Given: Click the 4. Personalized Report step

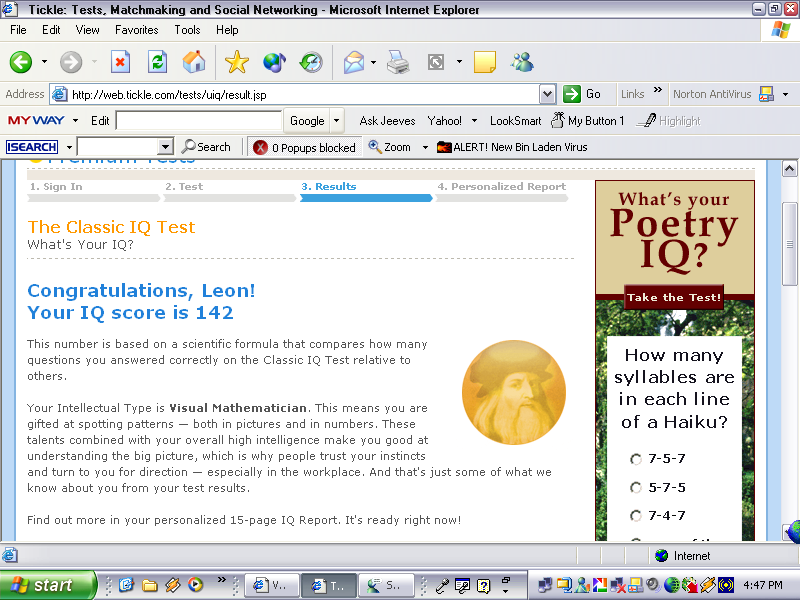Looking at the screenshot, I should [502, 191].
